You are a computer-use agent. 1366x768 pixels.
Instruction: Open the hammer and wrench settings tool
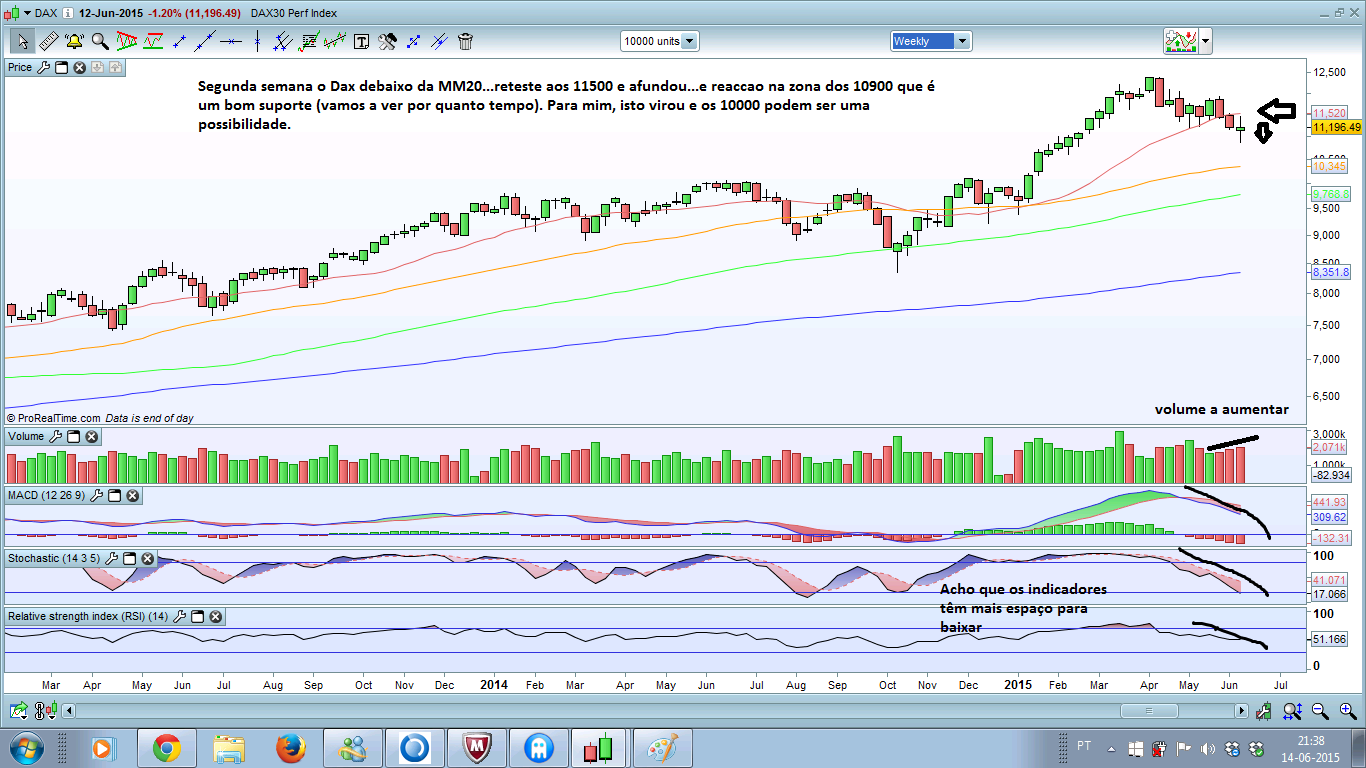pyautogui.click(x=387, y=41)
